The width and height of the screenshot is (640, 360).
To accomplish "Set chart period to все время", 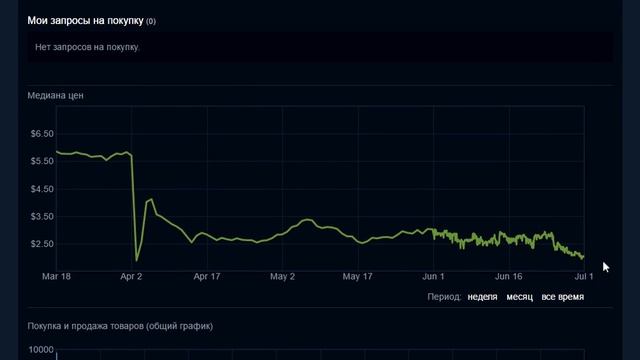I will (562, 297).
